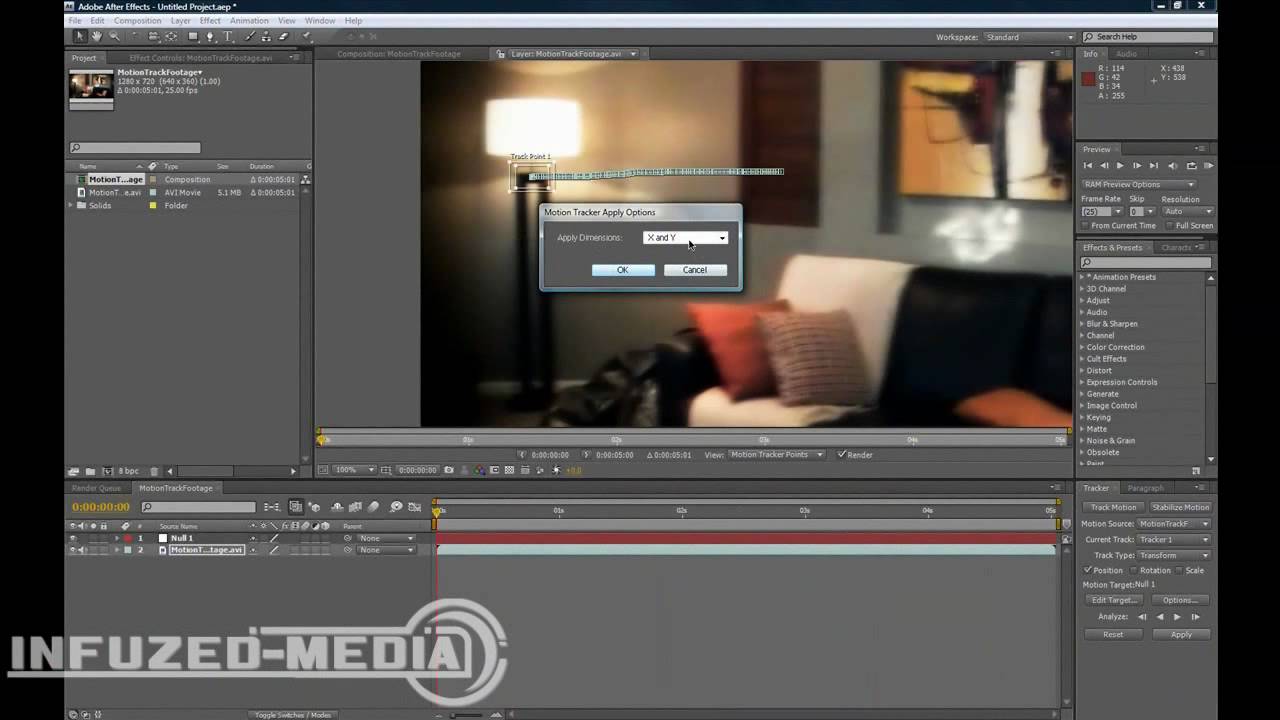Toggle Frame Blending for timeline
The image size is (1280, 720).
pyautogui.click(x=354, y=507)
